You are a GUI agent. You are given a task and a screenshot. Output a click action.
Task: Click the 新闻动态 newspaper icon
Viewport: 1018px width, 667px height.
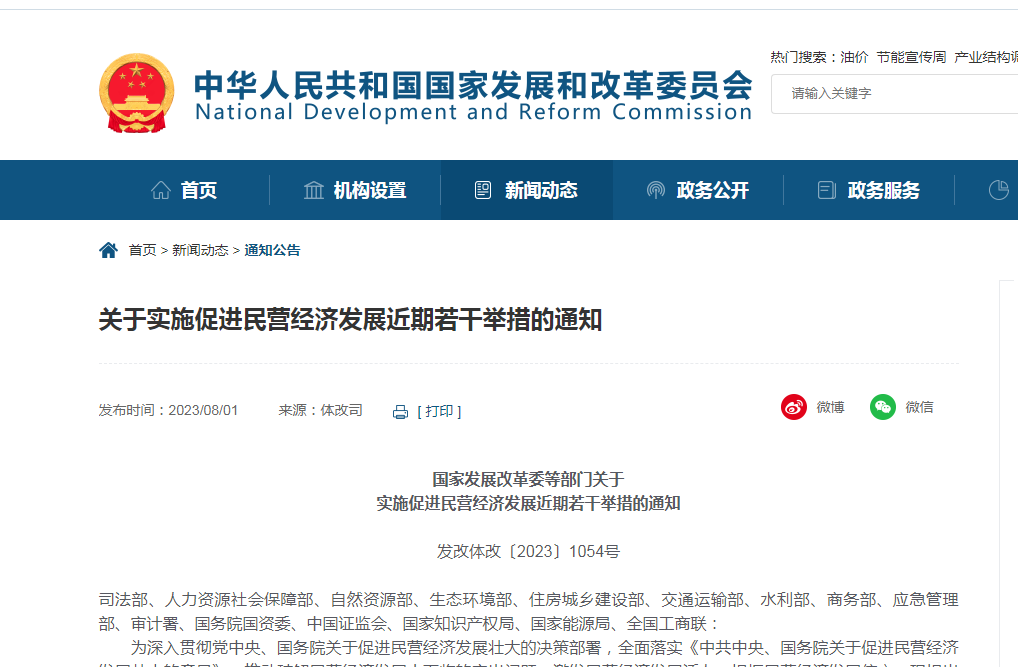[484, 190]
